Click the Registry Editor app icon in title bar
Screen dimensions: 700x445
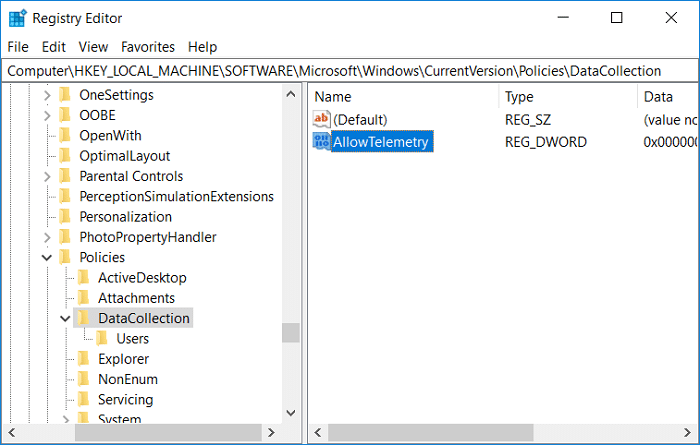point(17,18)
